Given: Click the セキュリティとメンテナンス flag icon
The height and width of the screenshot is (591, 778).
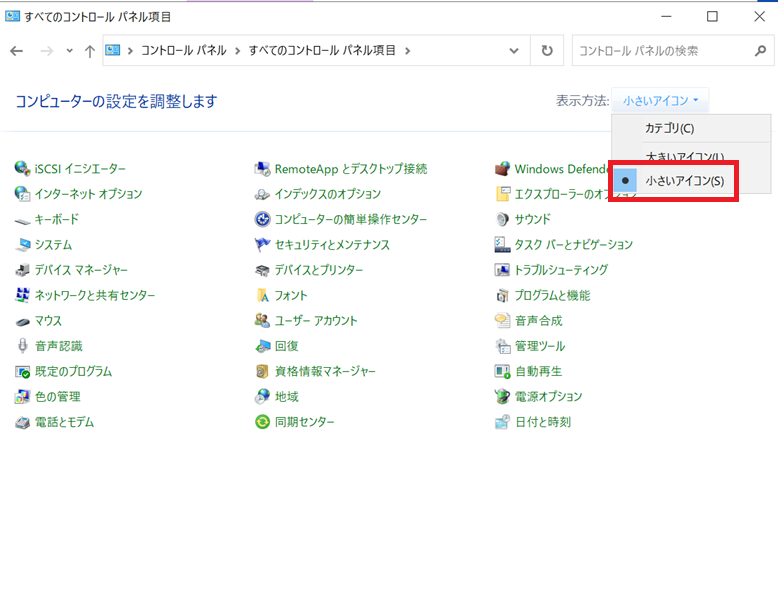Looking at the screenshot, I should tap(262, 245).
